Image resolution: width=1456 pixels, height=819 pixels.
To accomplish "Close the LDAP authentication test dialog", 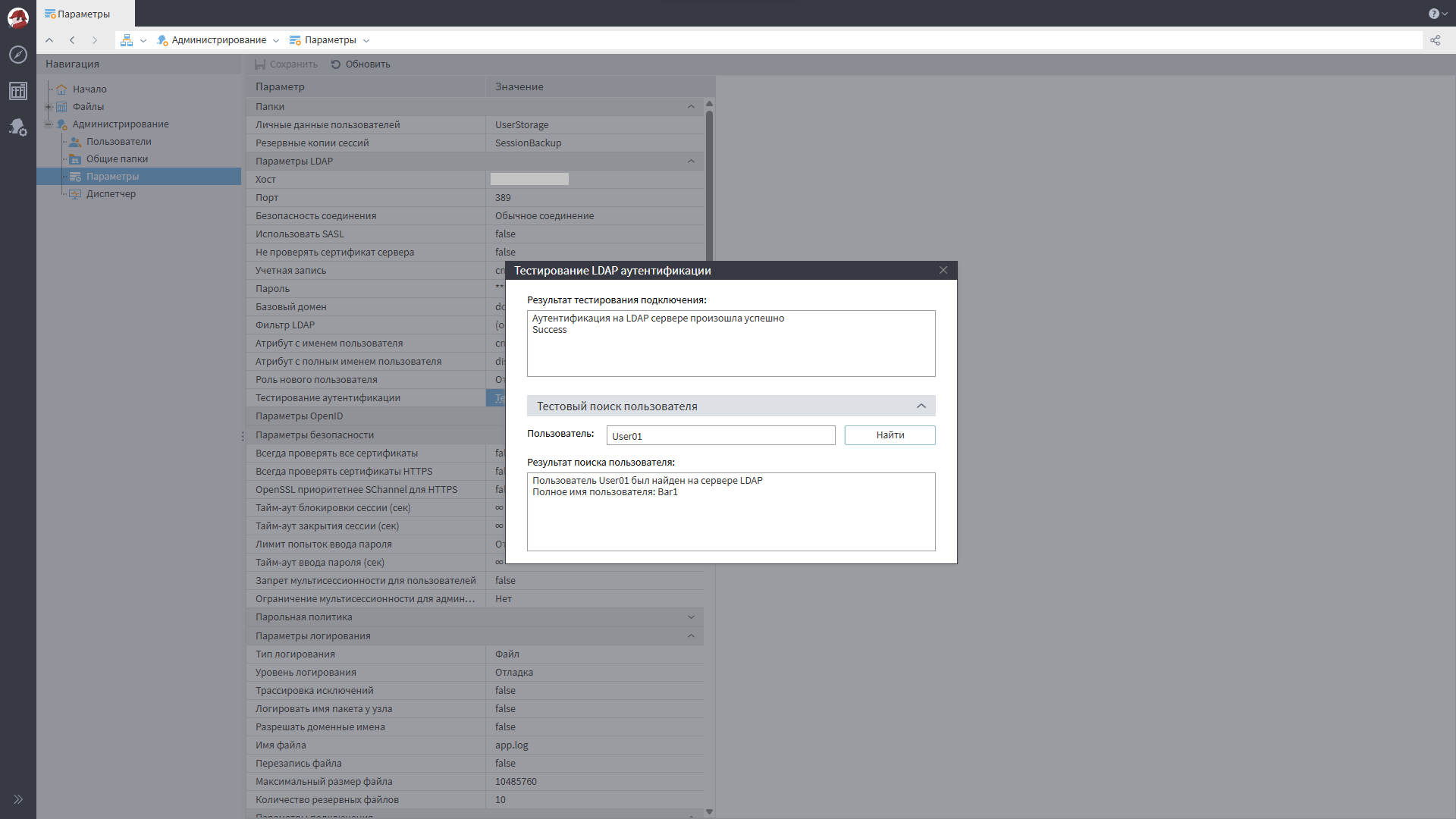I will click(943, 271).
